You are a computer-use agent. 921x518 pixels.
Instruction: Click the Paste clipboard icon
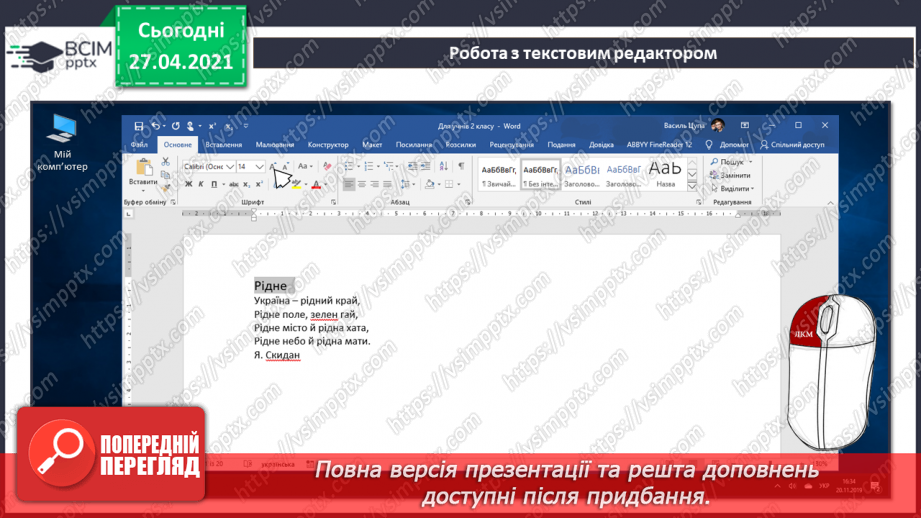coord(144,167)
